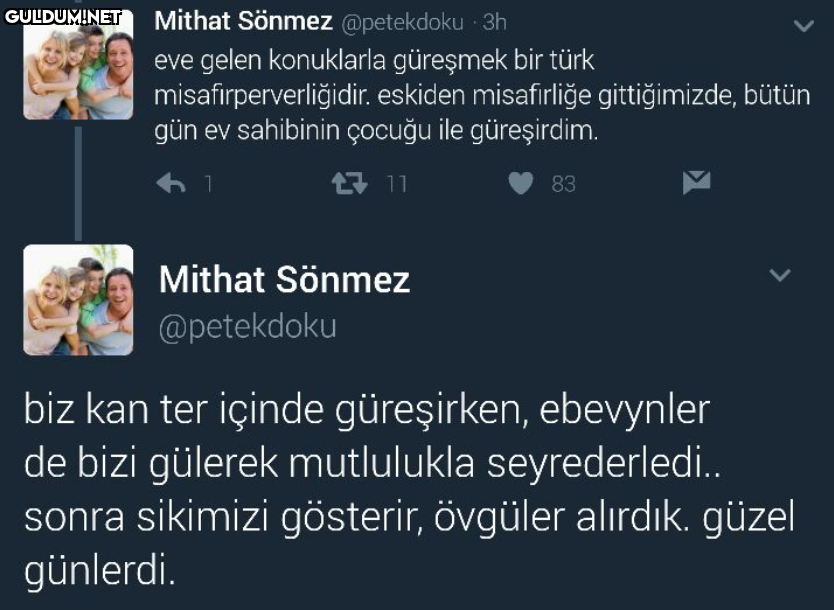Open the lower tweet profile picture
Screen dimensions: 834x610
78,300
